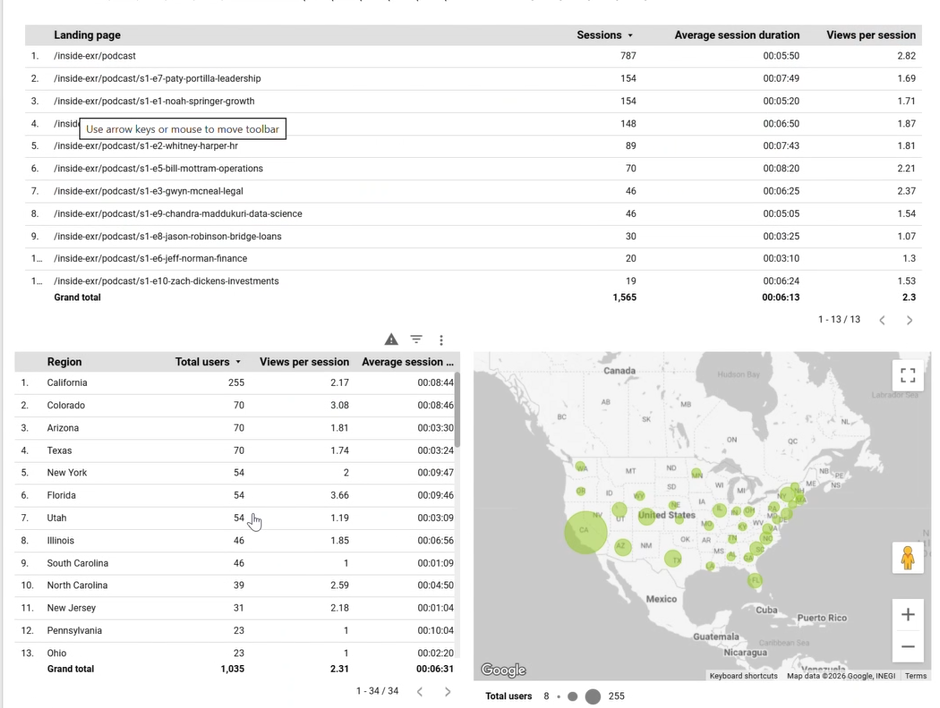The width and height of the screenshot is (940, 708).
Task: Select the South Carolina region row
Action: point(235,563)
